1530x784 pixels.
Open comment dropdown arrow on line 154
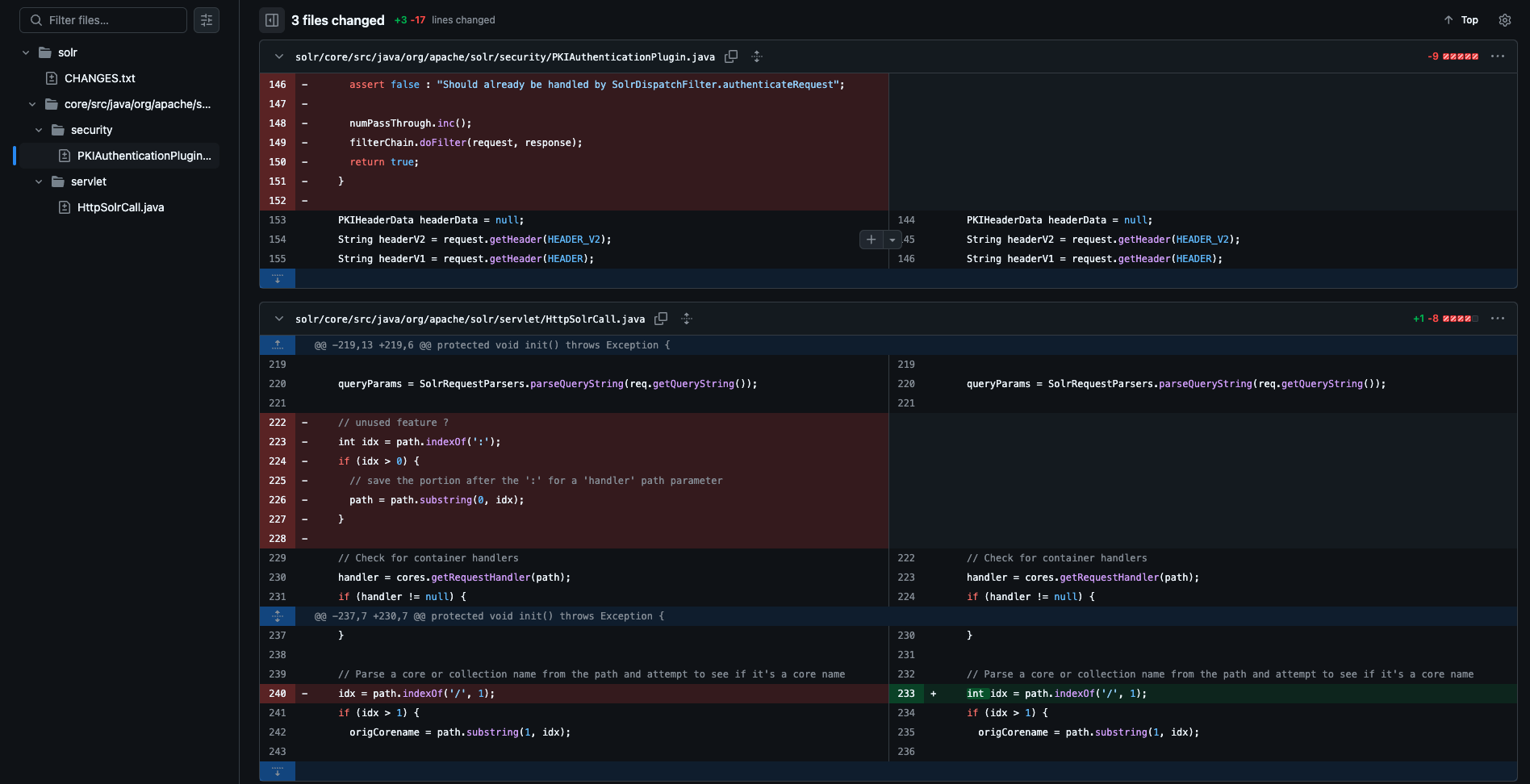892,240
